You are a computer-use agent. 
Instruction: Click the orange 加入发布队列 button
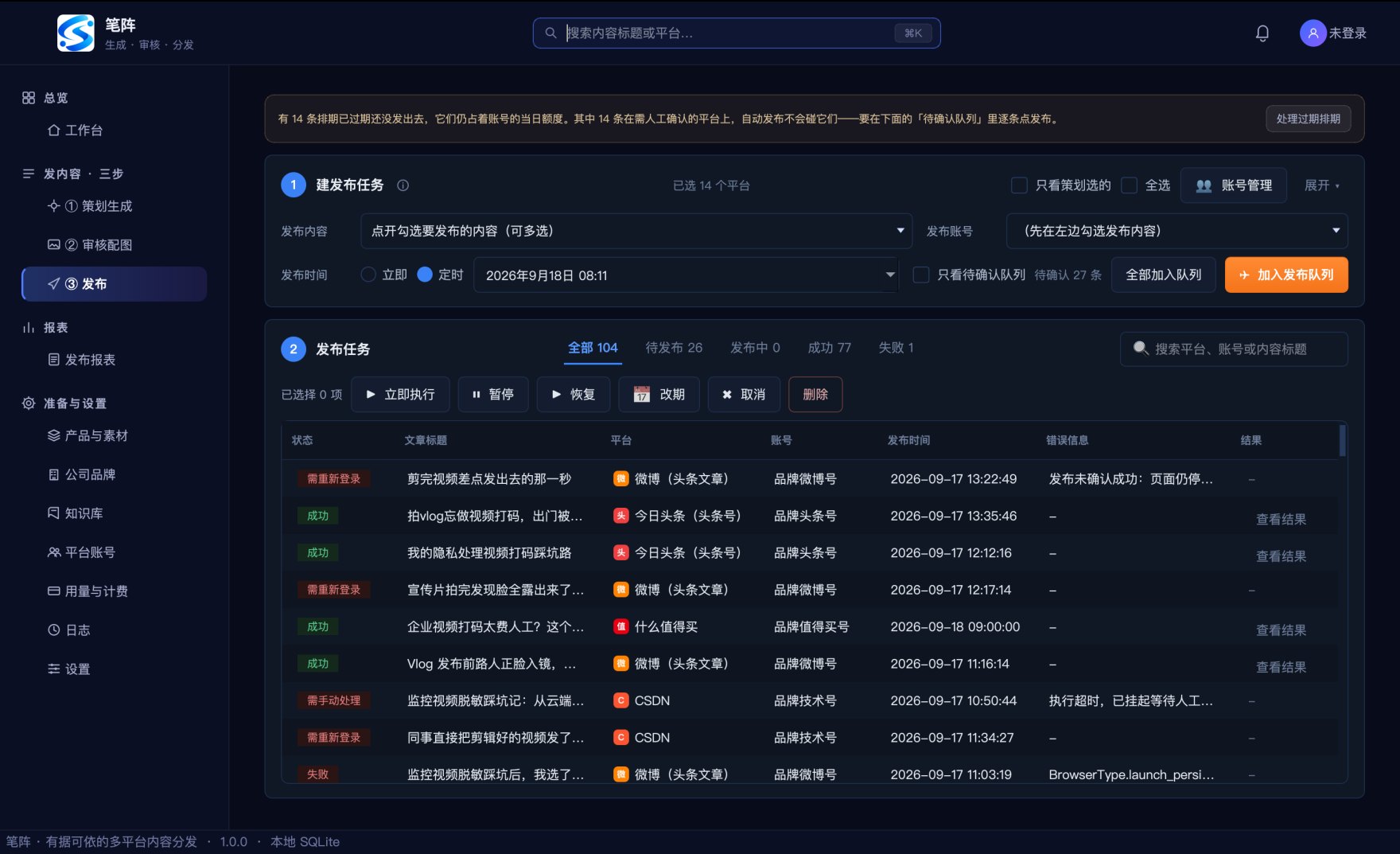[1286, 275]
